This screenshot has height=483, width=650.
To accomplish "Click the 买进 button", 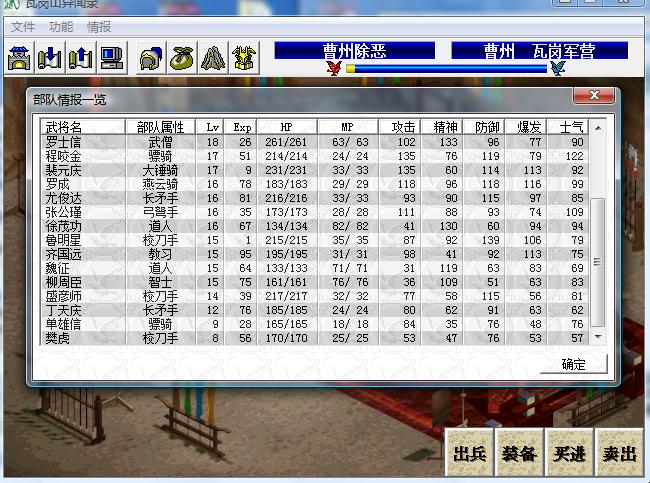I will tap(569, 453).
